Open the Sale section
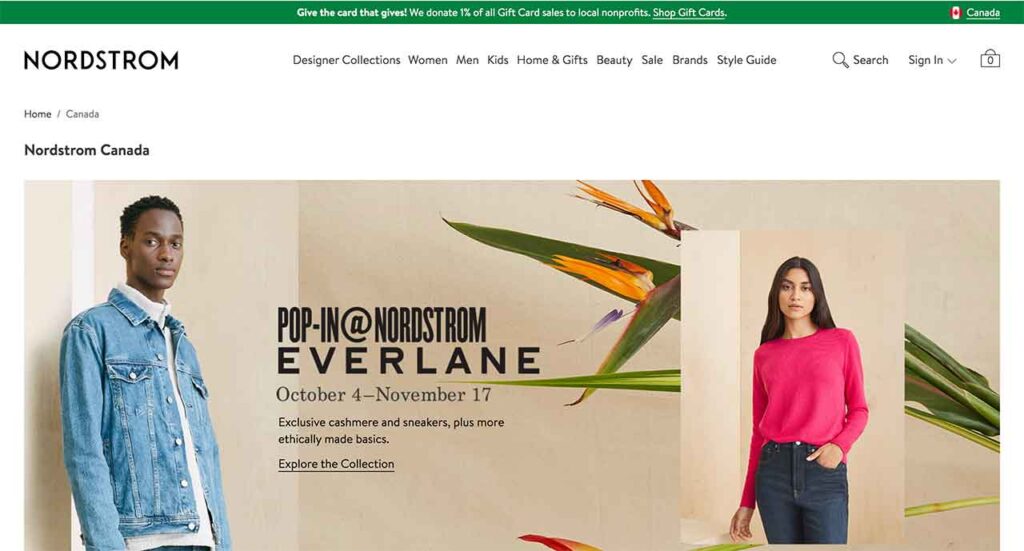 click(x=652, y=60)
